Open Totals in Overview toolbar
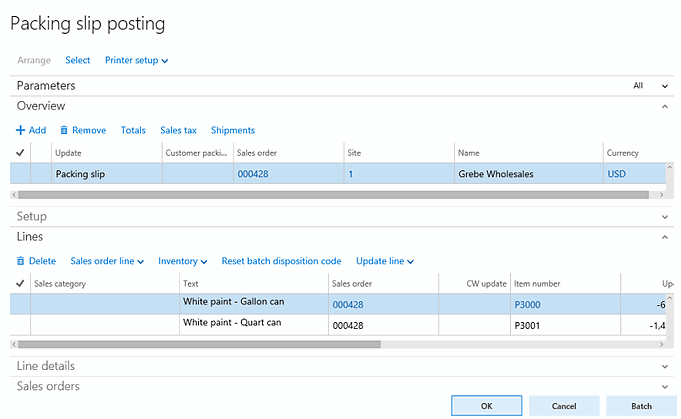681x419 pixels. (133, 130)
